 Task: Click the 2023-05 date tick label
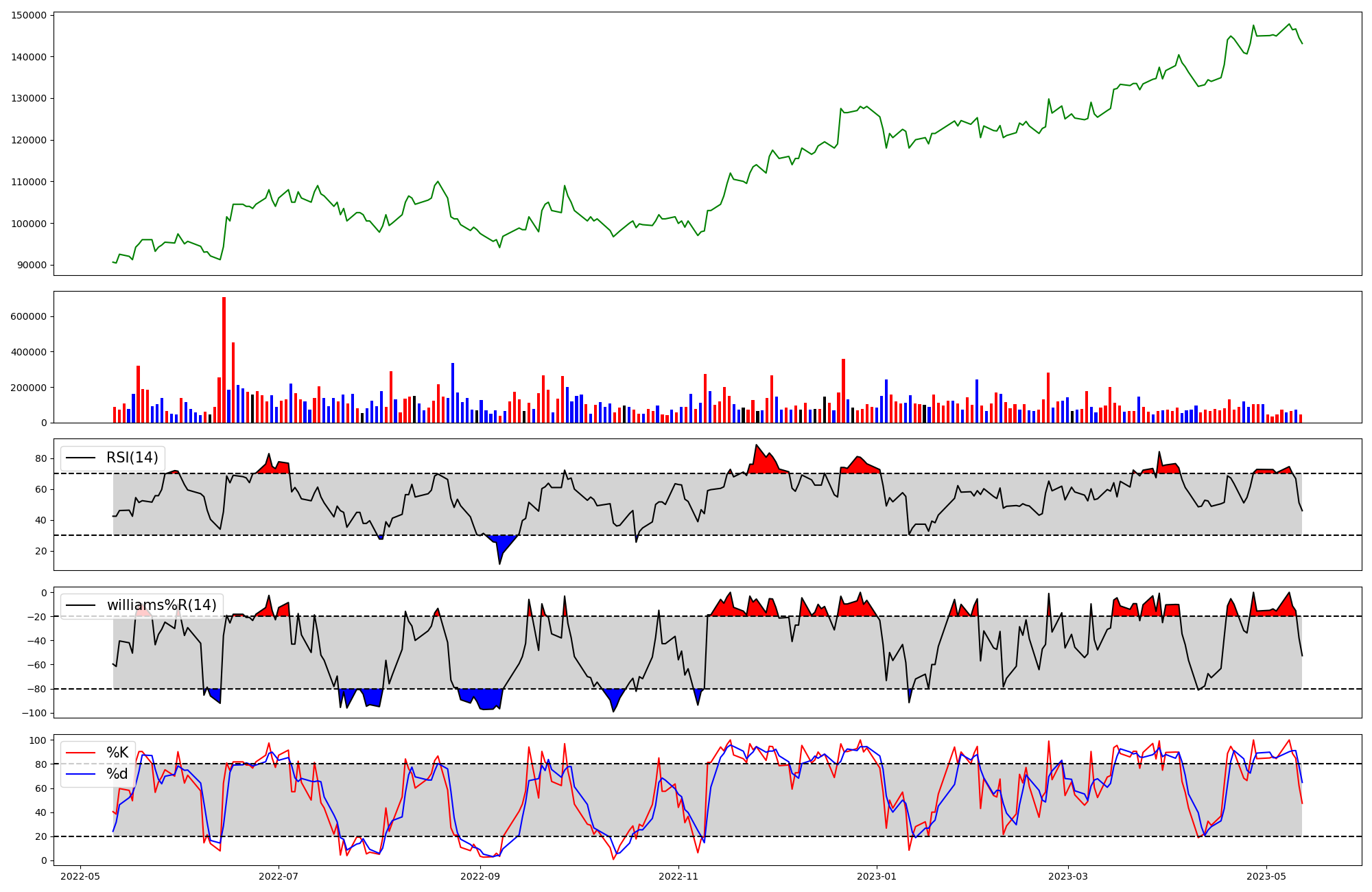click(1266, 876)
